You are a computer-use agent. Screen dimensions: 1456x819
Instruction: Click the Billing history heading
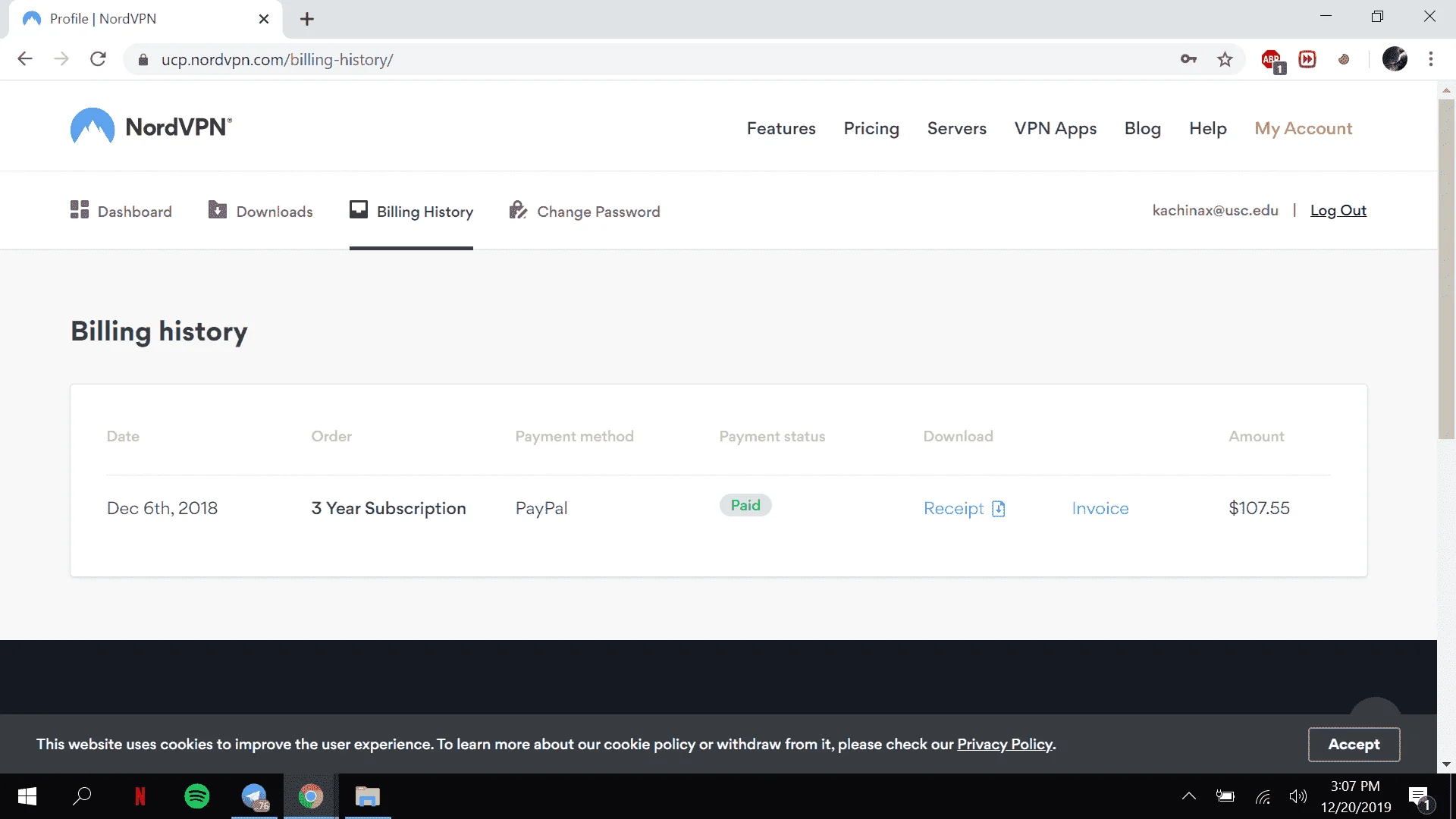pyautogui.click(x=159, y=331)
